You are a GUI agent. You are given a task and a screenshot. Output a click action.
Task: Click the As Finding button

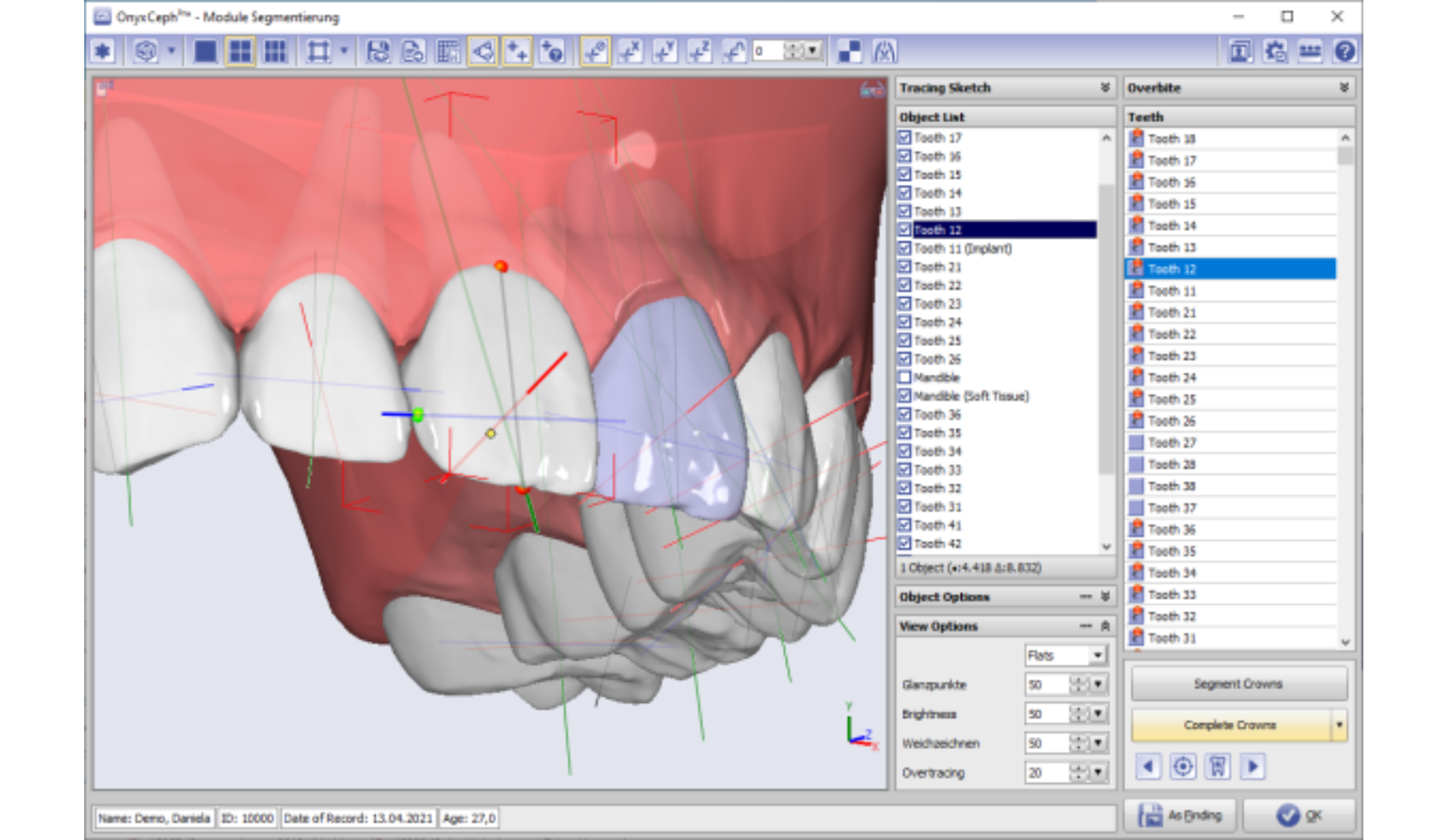[x=1180, y=814]
